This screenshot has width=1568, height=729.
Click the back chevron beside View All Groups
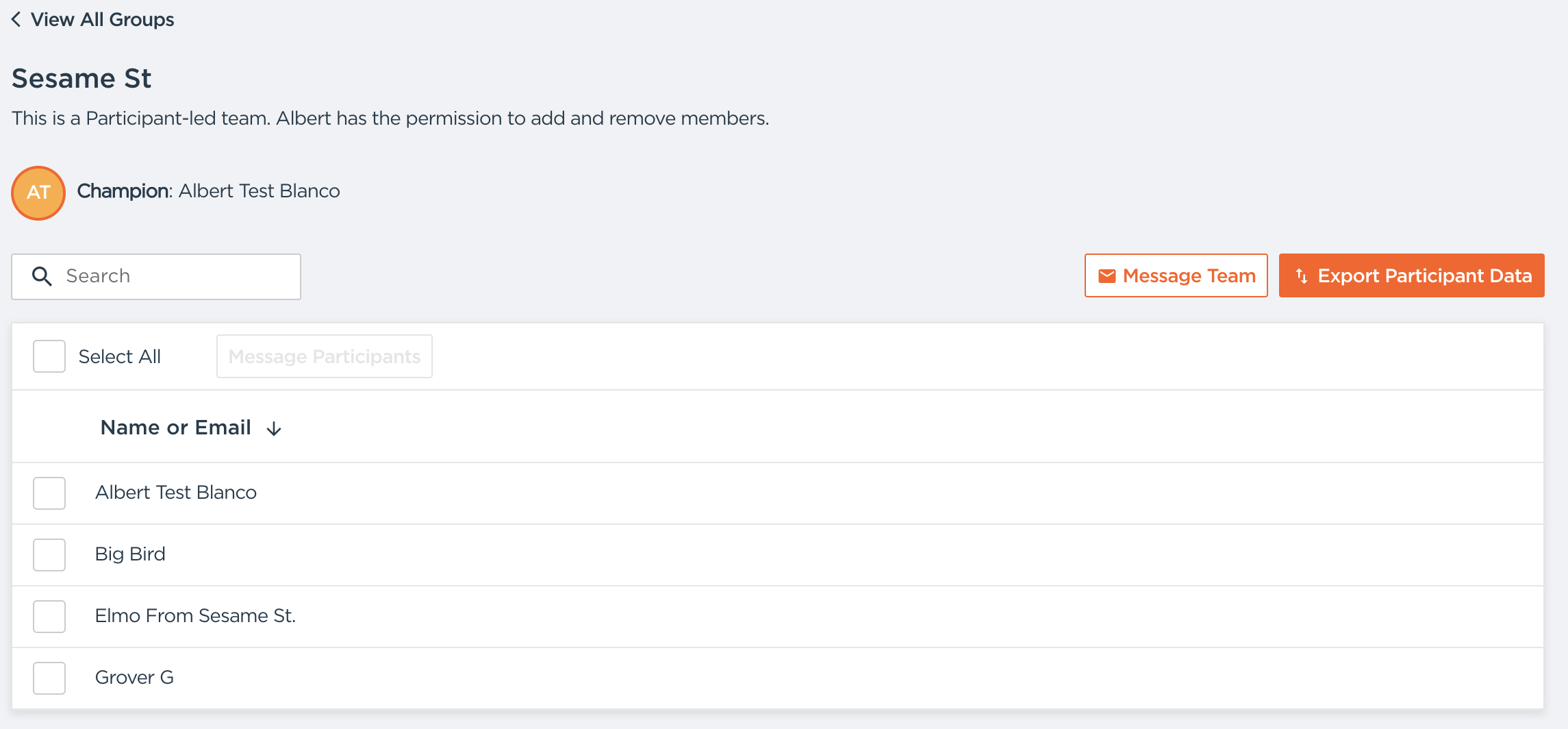(16, 19)
